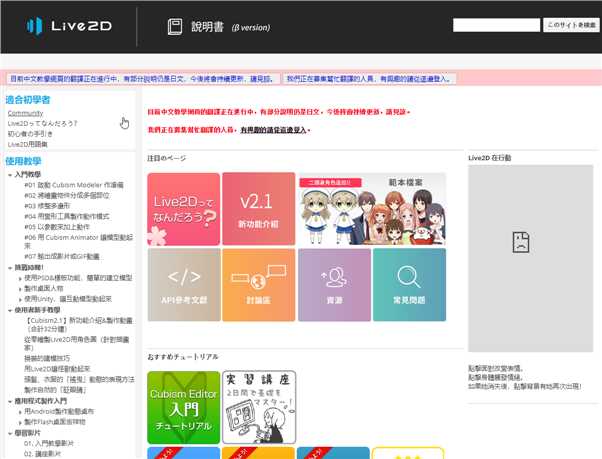Open 用Live2D tree entry

57,369
